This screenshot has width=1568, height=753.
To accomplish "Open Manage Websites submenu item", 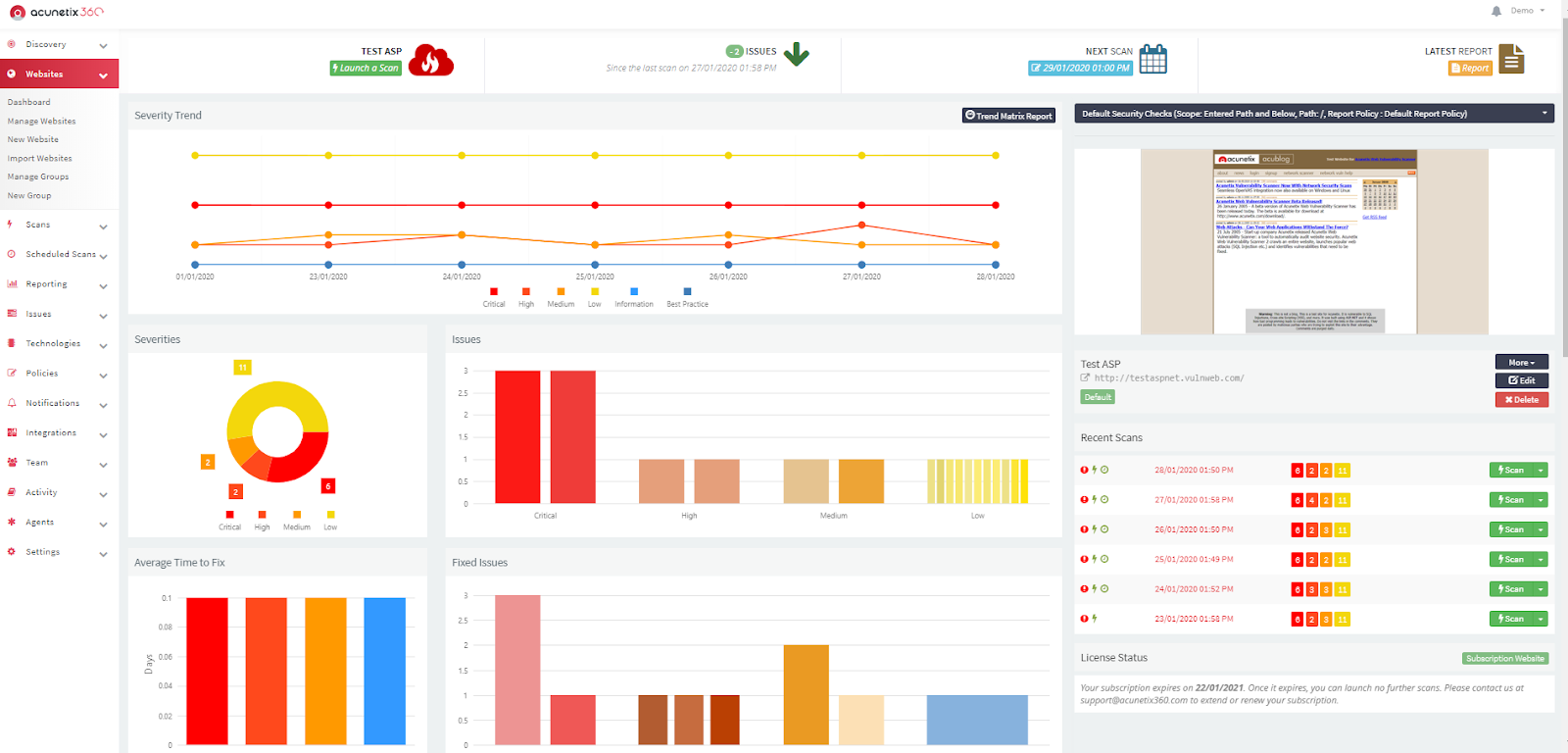I will coord(41,121).
